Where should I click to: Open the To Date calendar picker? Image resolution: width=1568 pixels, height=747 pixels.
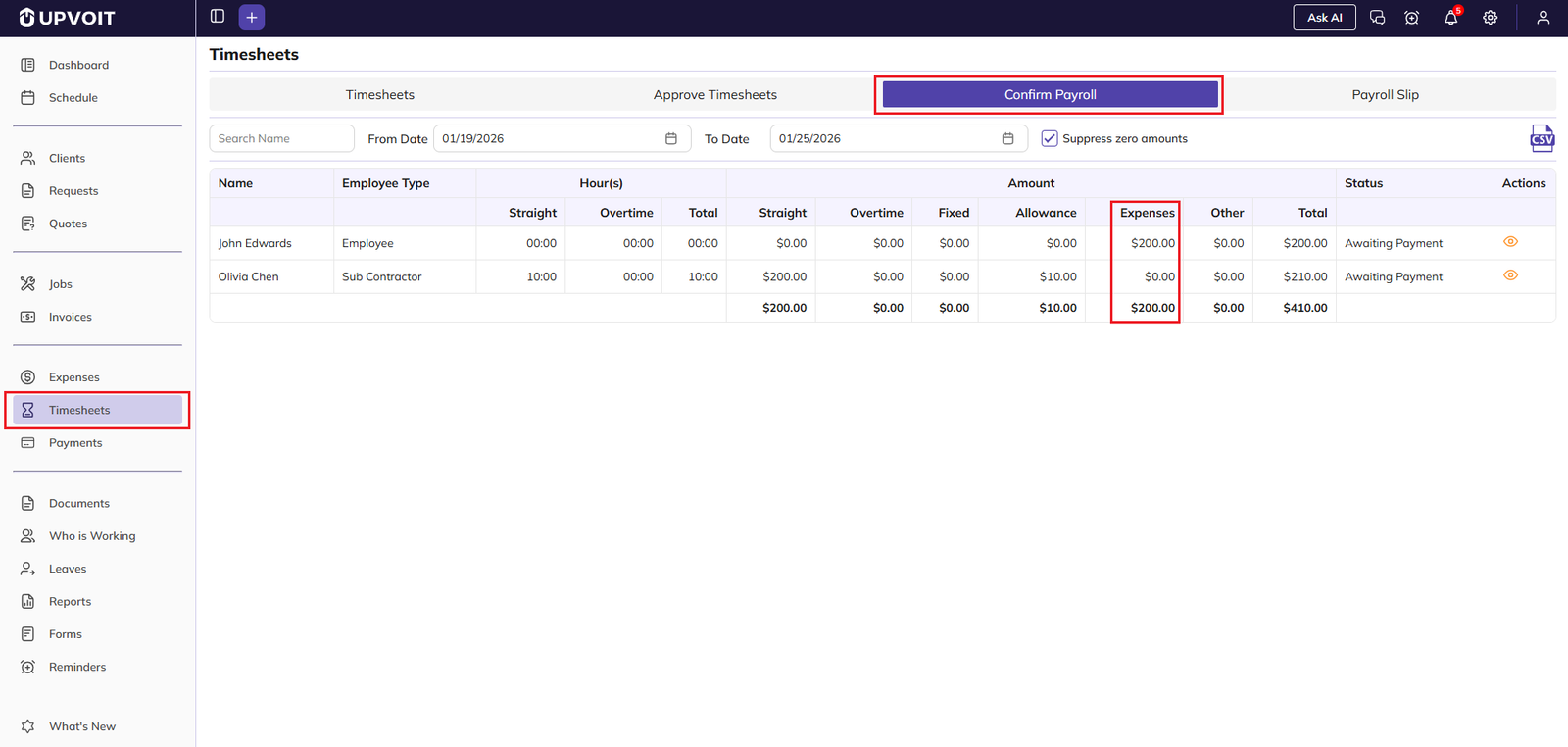(x=1007, y=138)
